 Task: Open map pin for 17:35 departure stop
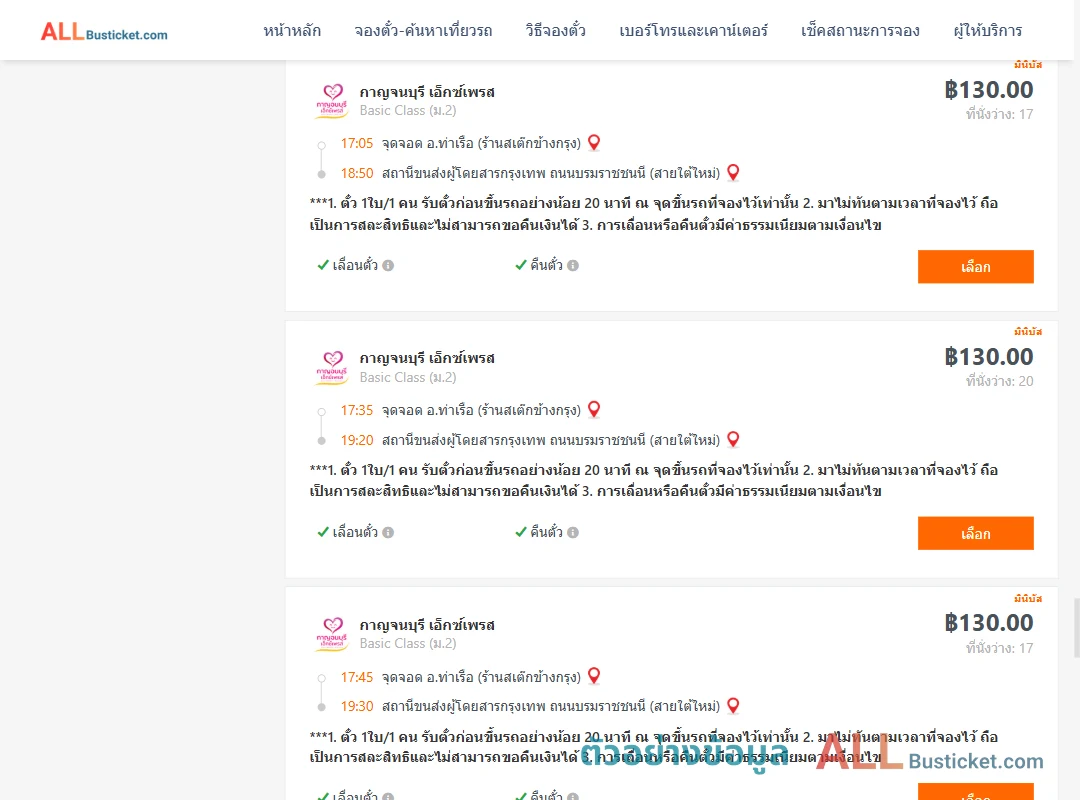tap(594, 409)
